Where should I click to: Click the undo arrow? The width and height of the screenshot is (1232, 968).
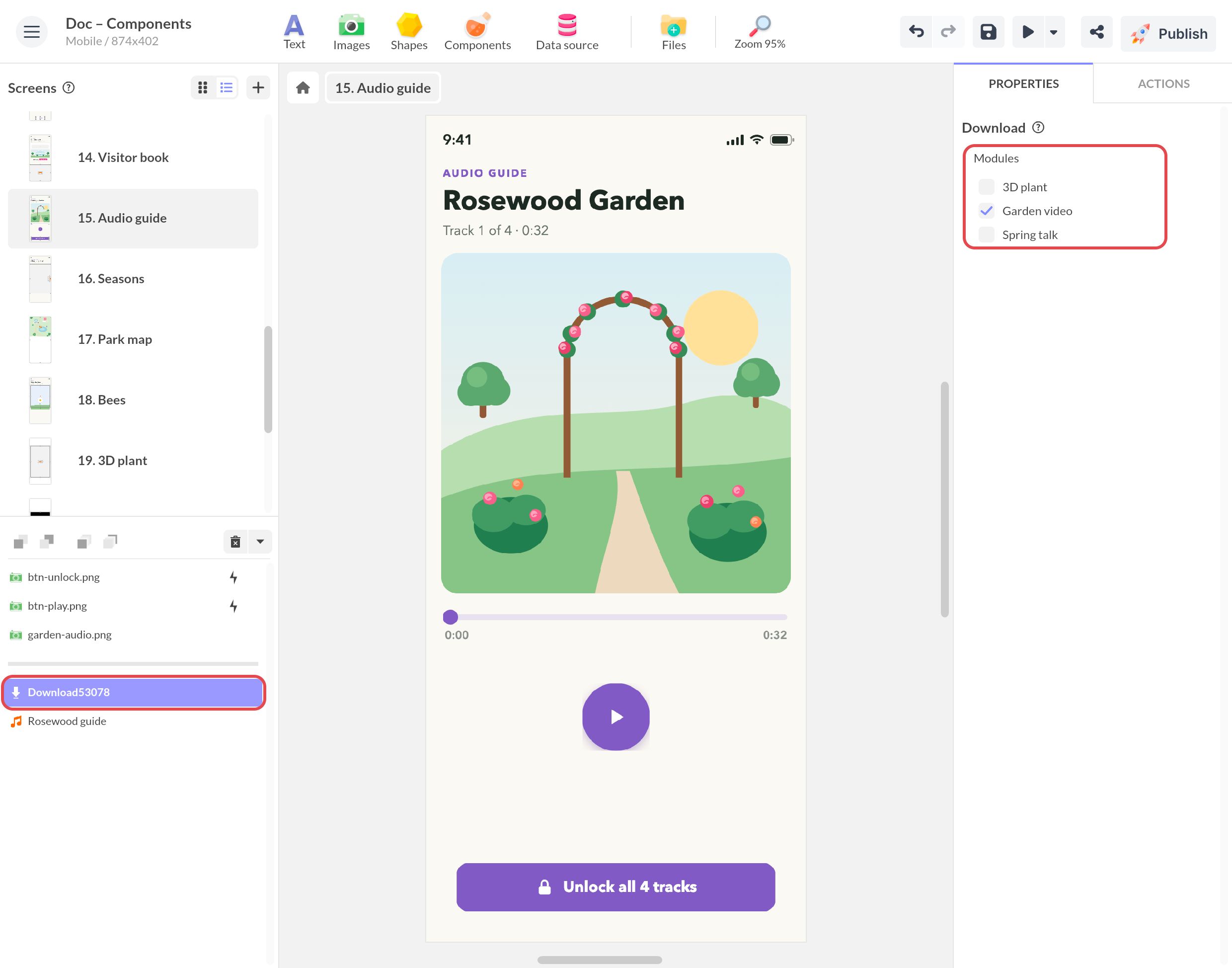(916, 32)
